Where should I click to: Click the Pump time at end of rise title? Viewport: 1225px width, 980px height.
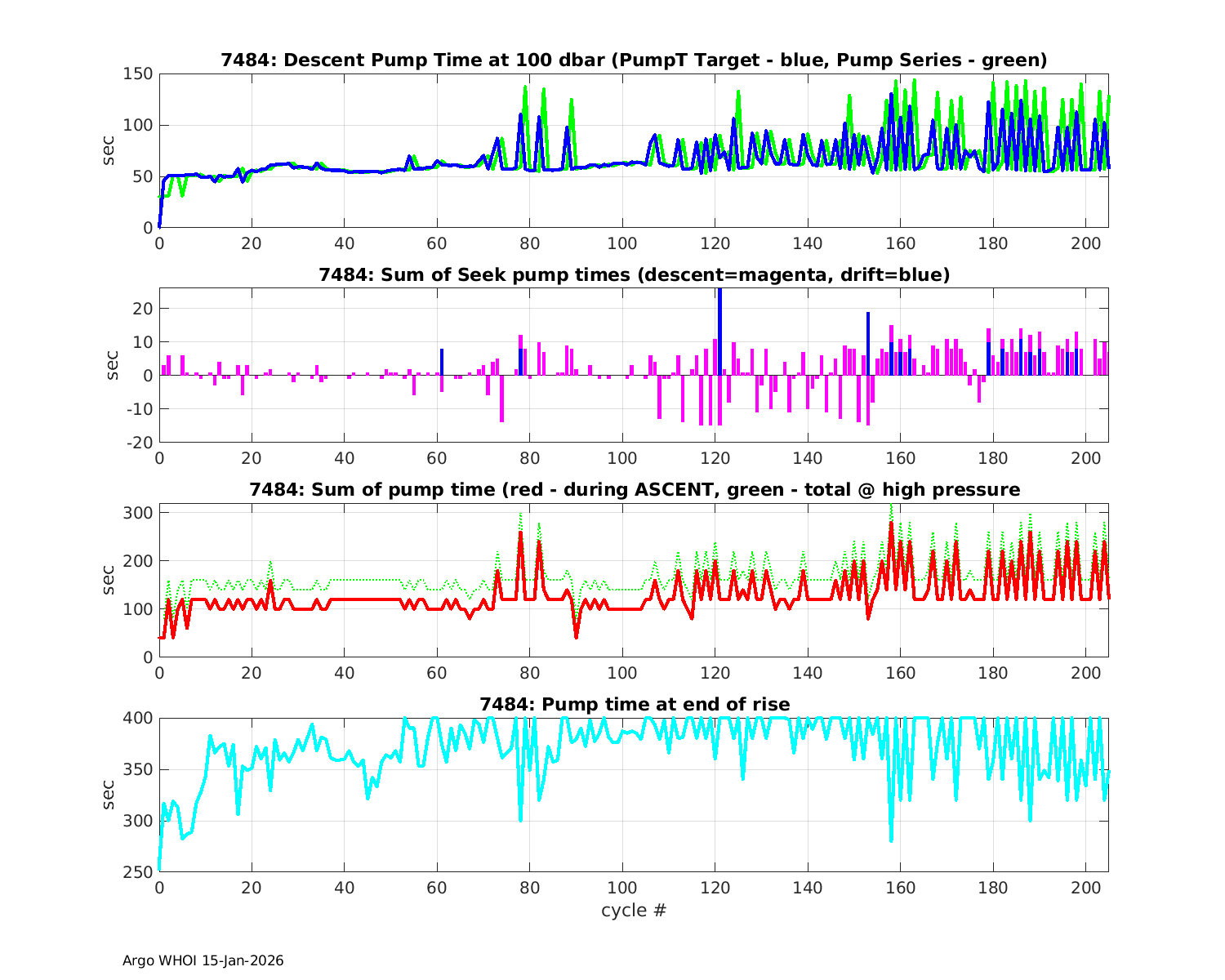pyautogui.click(x=634, y=705)
